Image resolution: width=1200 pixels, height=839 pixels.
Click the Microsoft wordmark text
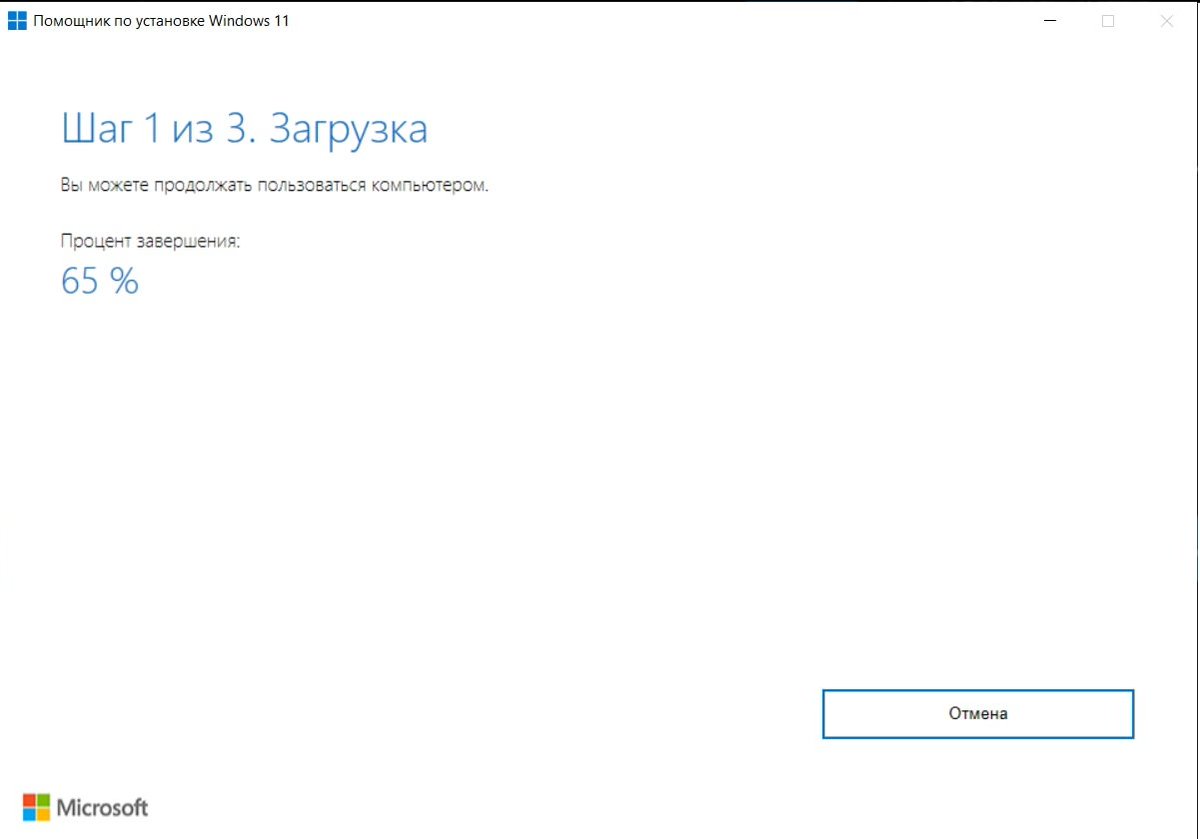point(102,807)
